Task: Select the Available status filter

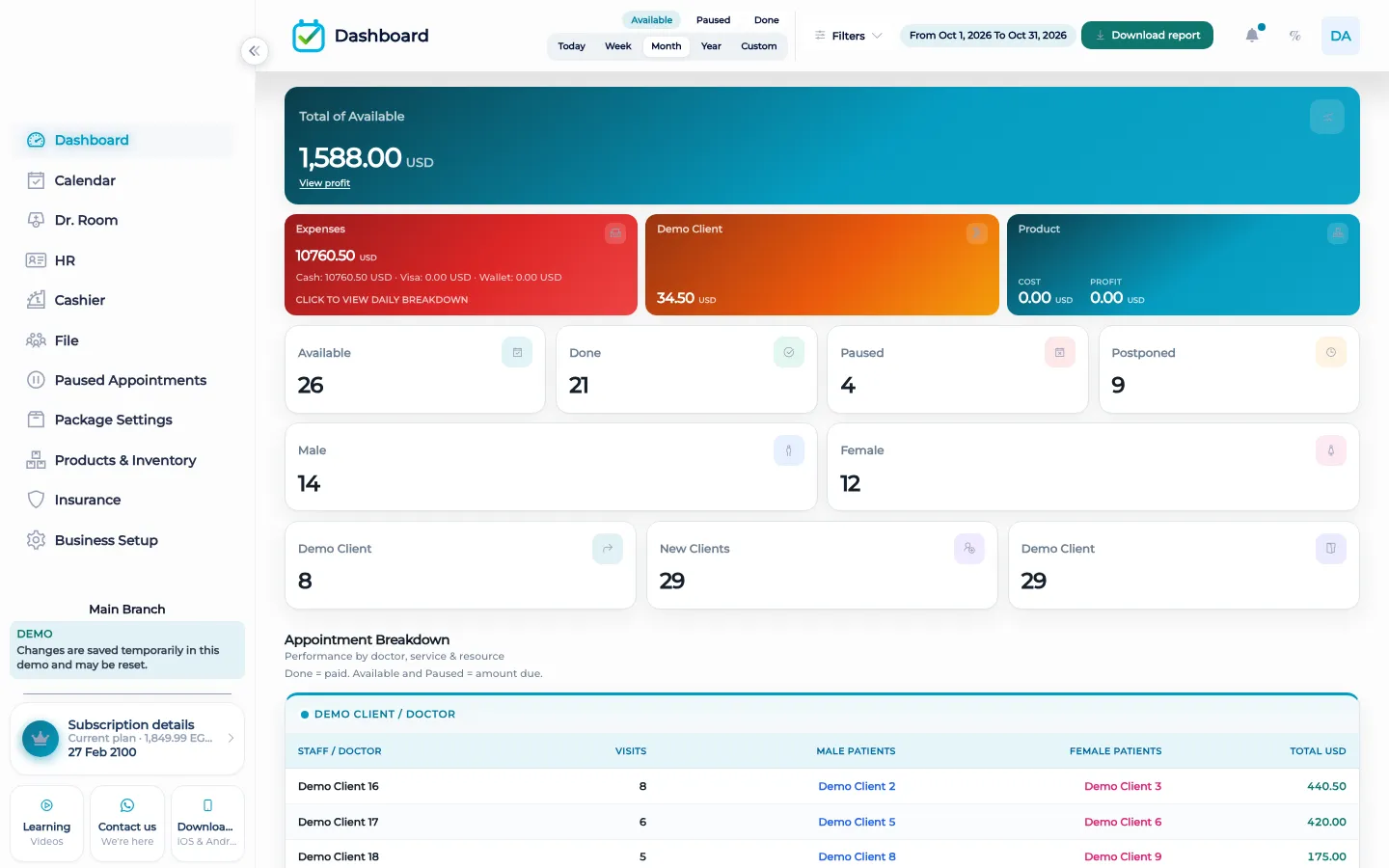Action: [652, 20]
